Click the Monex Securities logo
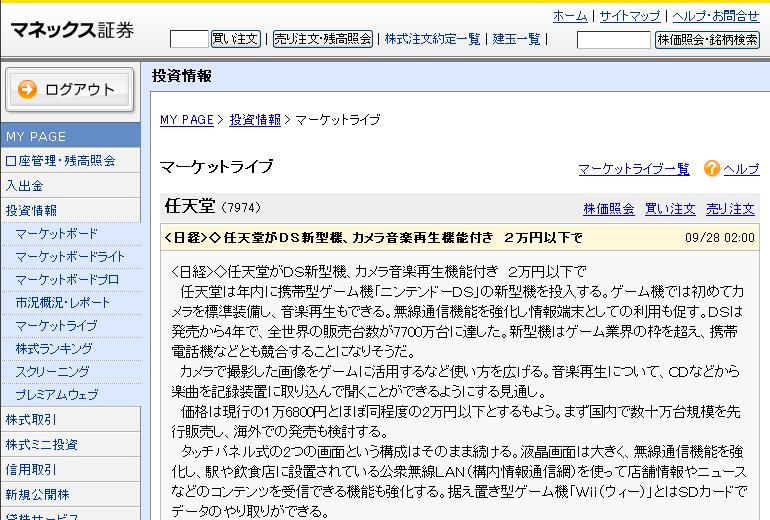The image size is (770, 520). tap(71, 29)
